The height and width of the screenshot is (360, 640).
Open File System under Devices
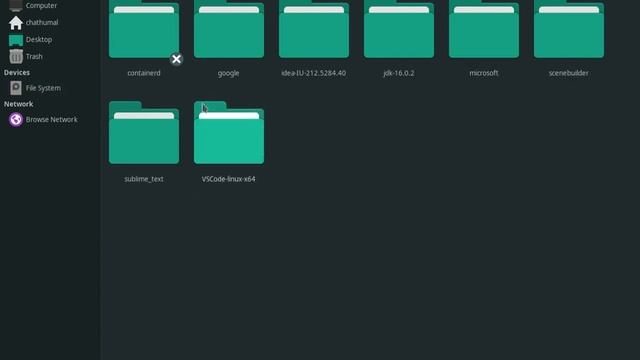[43, 88]
